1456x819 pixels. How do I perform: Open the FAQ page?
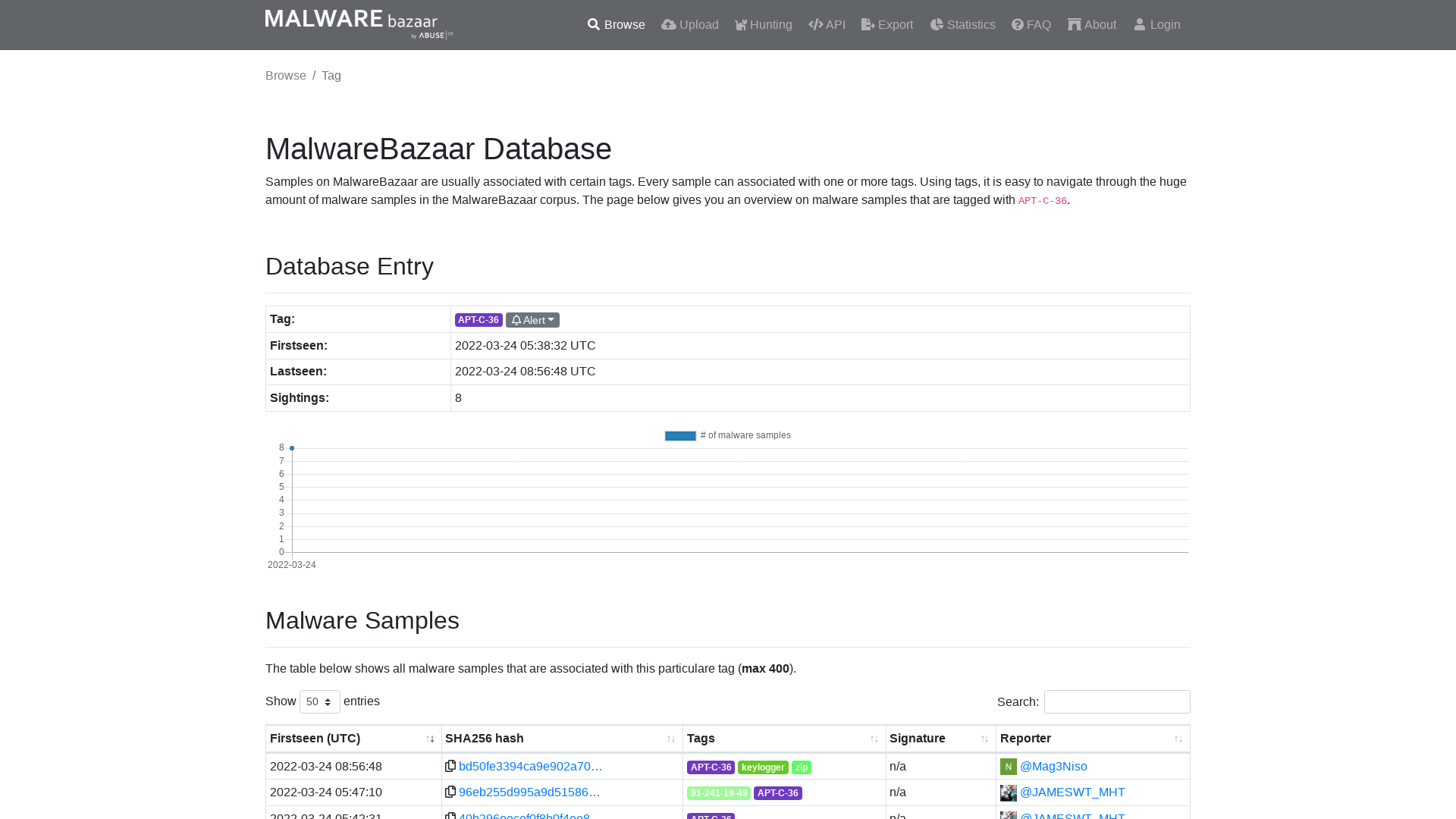pyautogui.click(x=1031, y=25)
